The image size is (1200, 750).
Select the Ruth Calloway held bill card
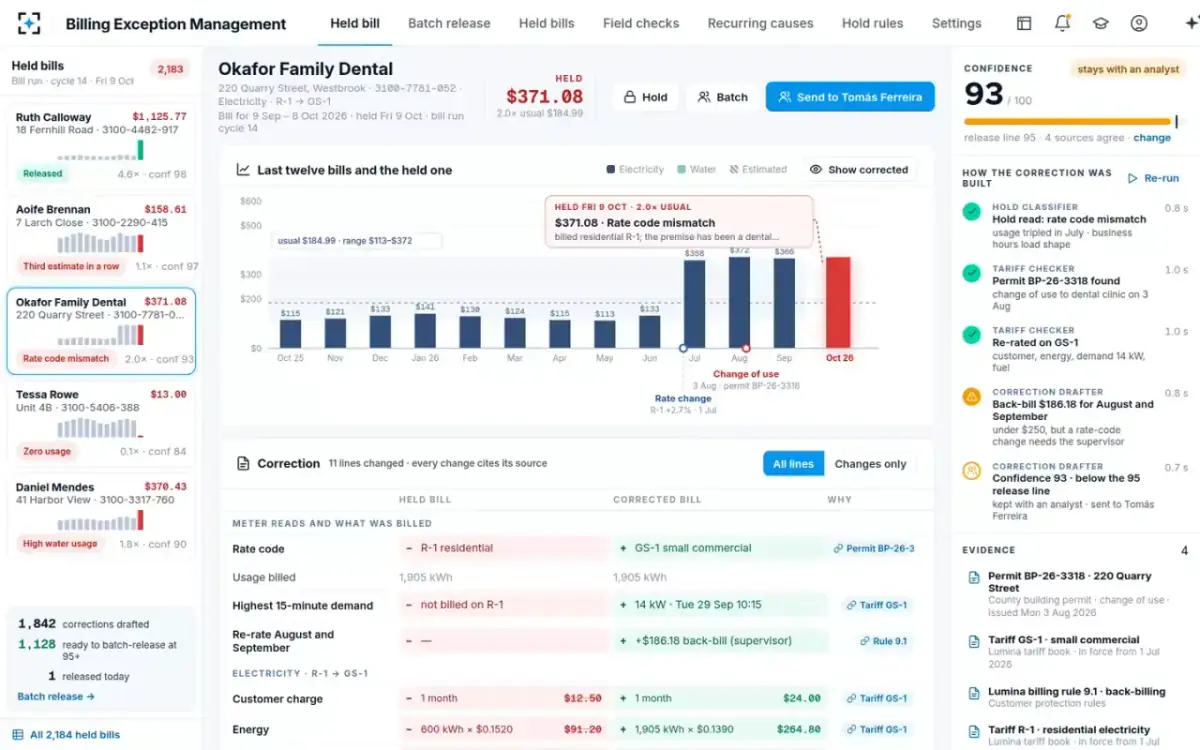click(101, 145)
